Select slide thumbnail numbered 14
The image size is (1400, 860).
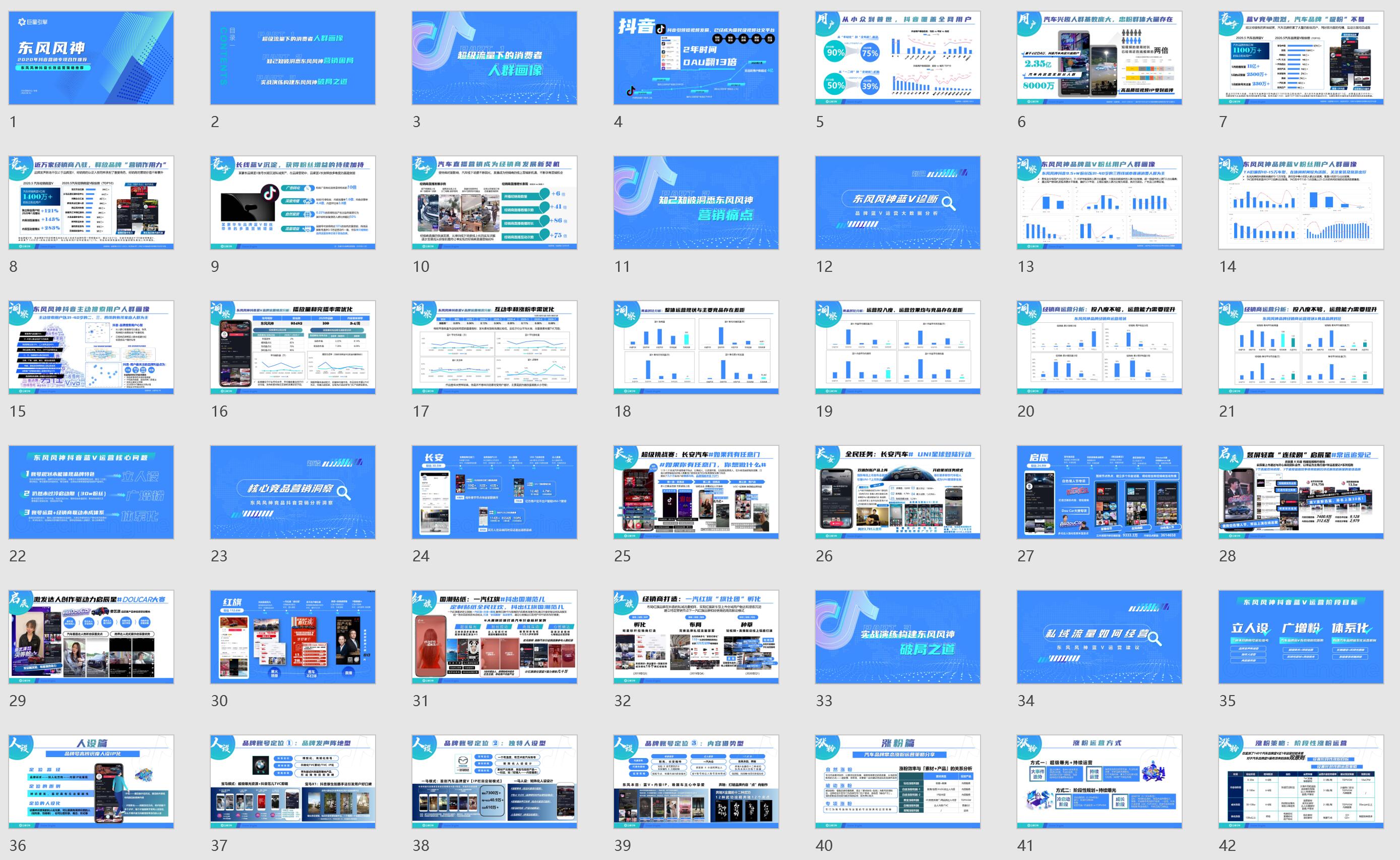pos(1301,202)
